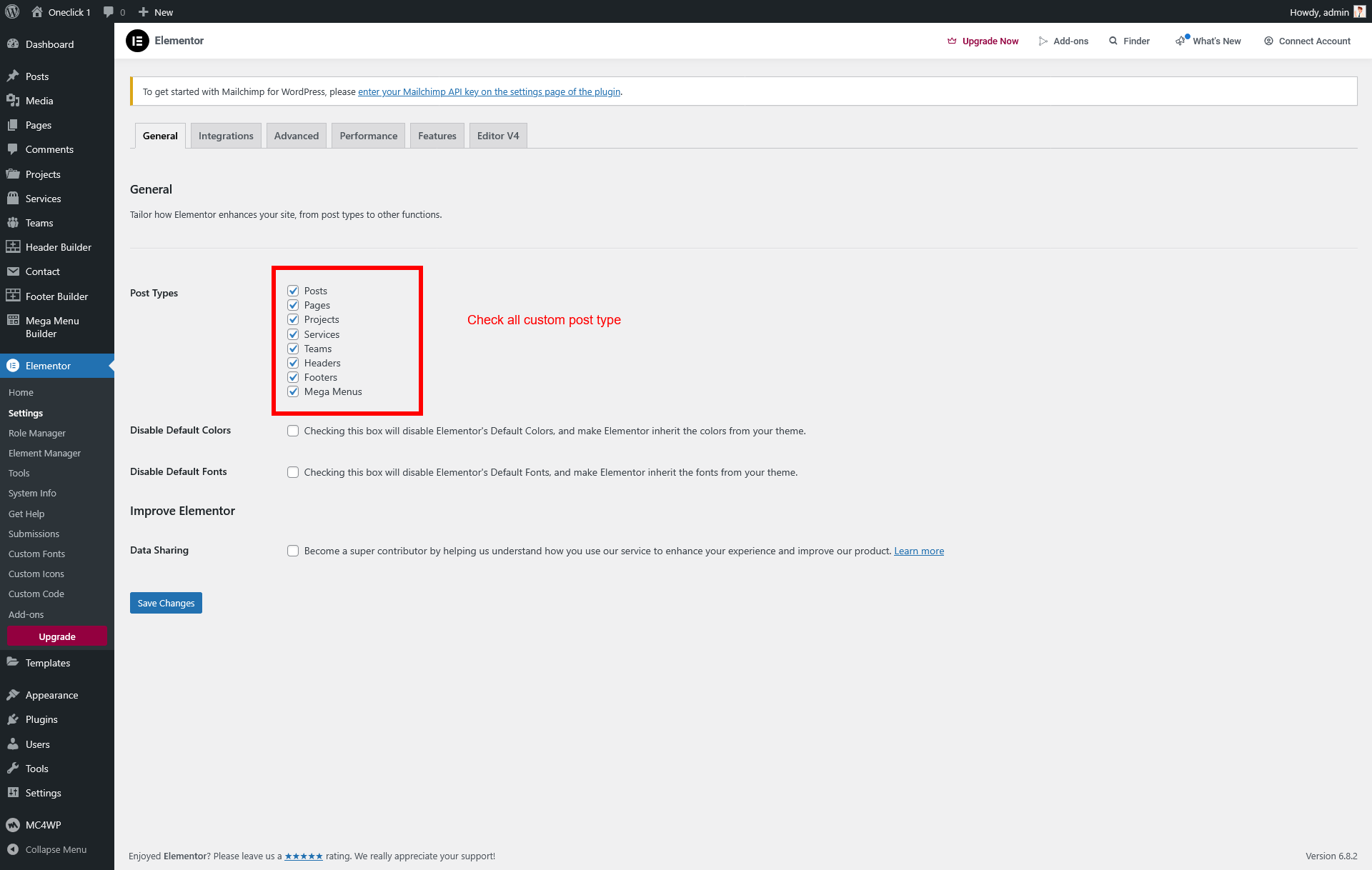Open the Mailchimp API key settings link
Image resolution: width=1372 pixels, height=870 pixels.
[x=489, y=91]
